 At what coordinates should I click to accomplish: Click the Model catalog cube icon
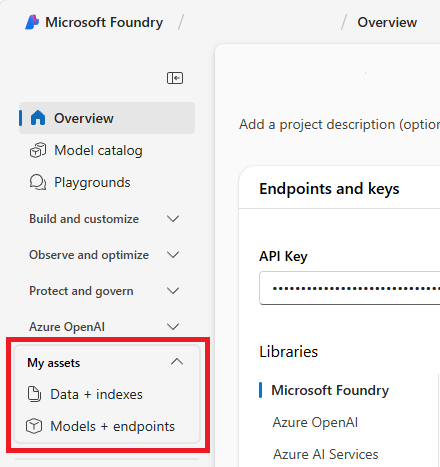(38, 150)
